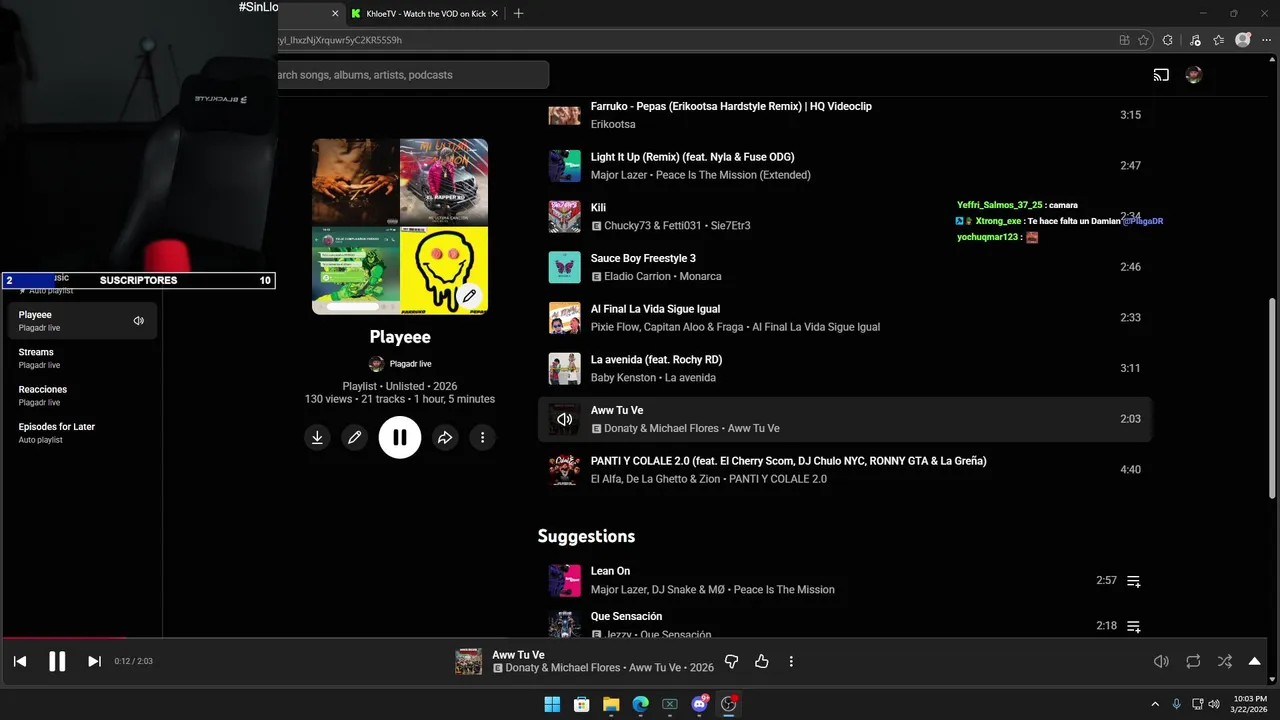Click the cast to device icon
This screenshot has height=720, width=1280.
click(1161, 75)
